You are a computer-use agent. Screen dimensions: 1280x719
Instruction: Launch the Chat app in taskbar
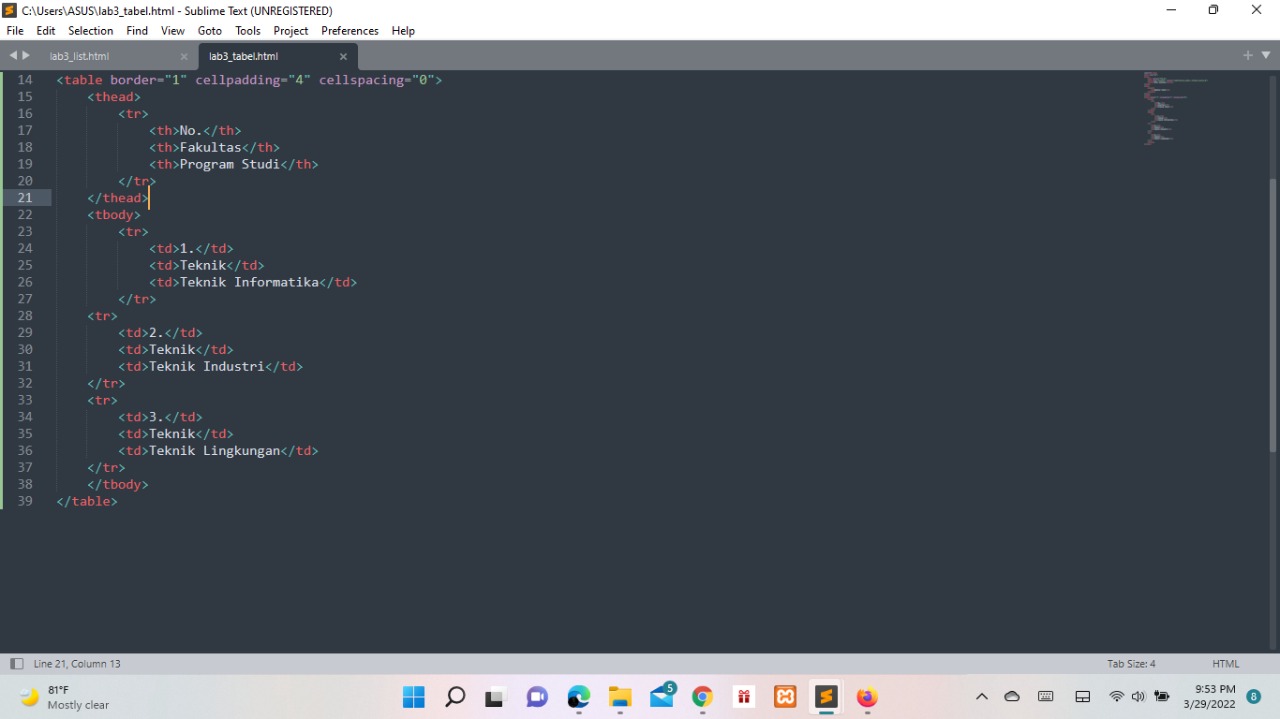click(x=537, y=697)
